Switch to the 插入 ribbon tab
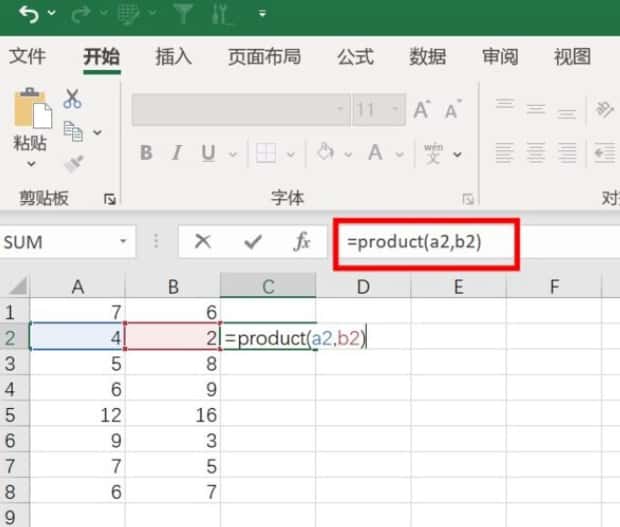The image size is (620, 527). [x=173, y=57]
